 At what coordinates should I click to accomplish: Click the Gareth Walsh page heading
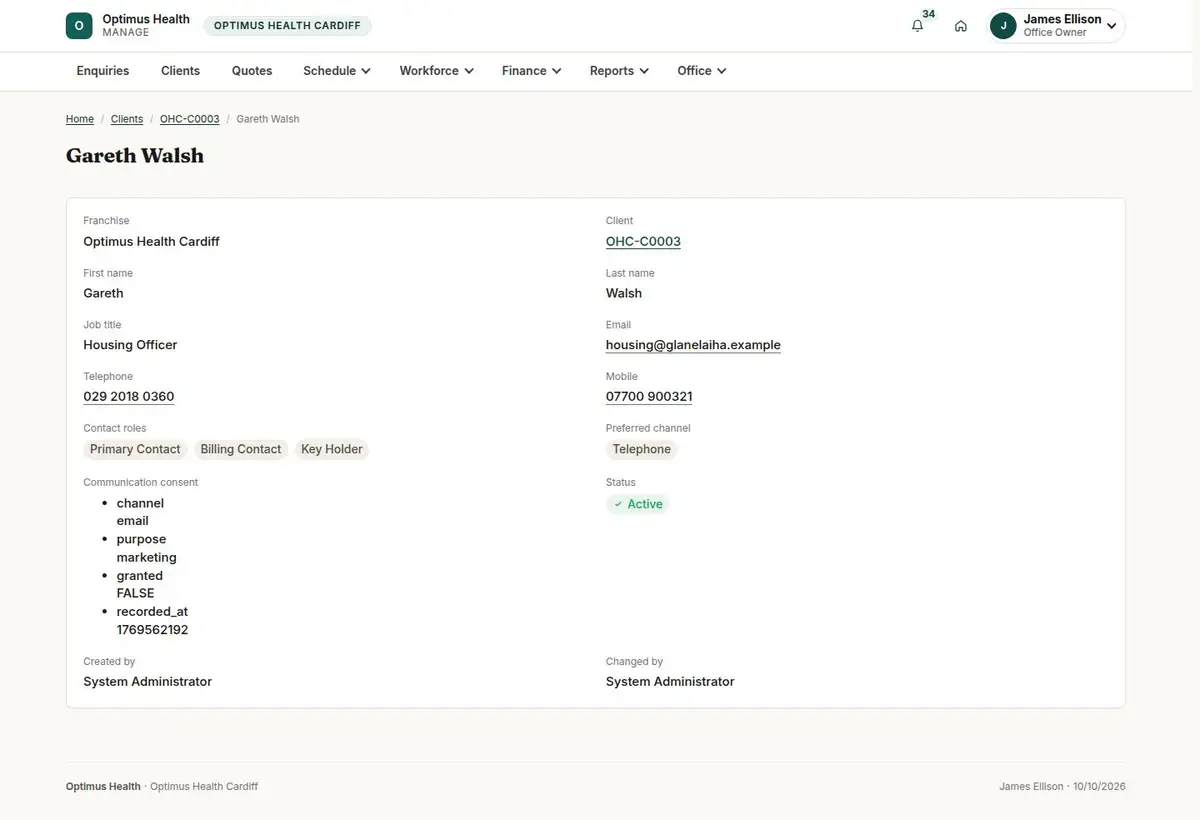(135, 156)
